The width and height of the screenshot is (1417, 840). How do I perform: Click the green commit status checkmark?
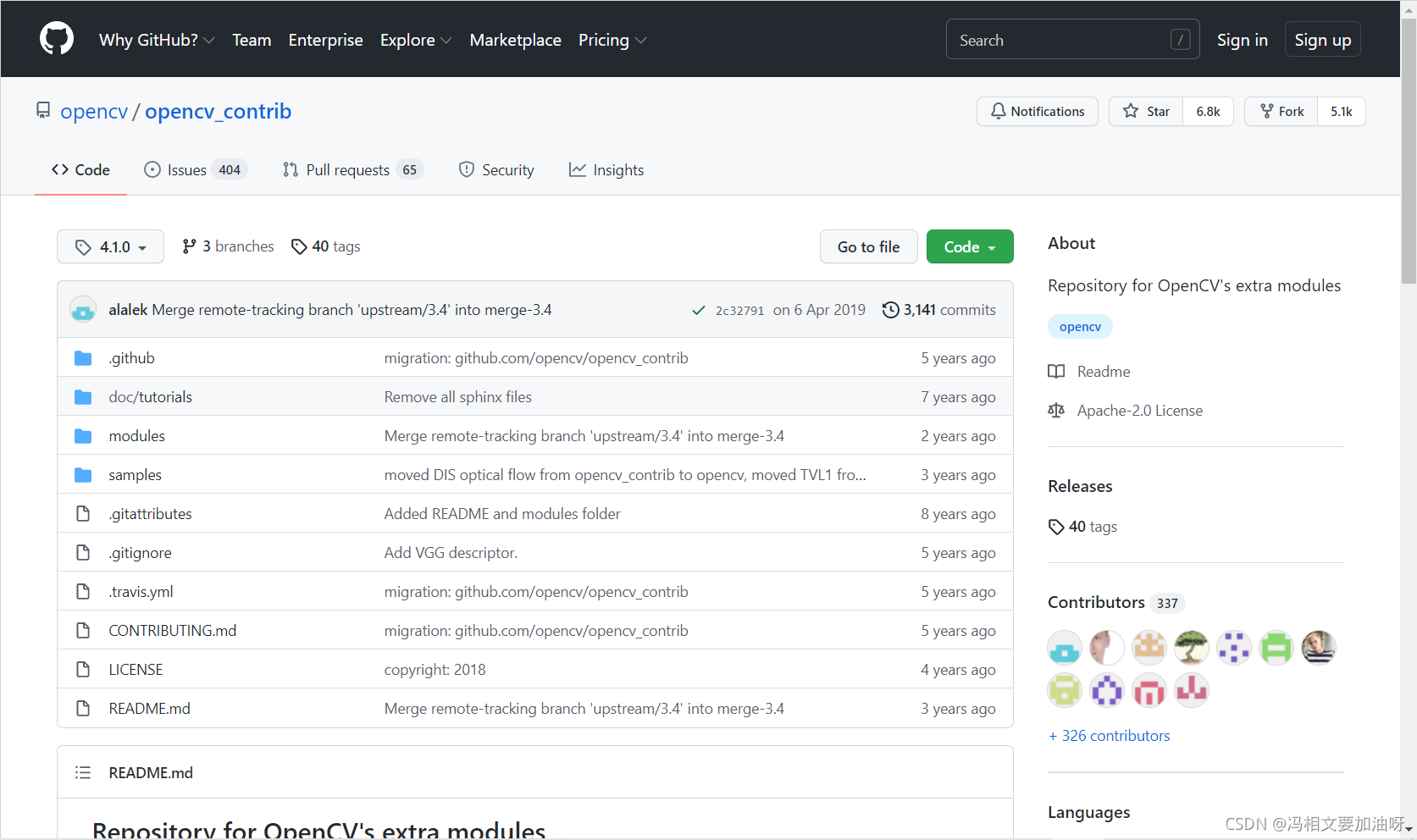699,311
